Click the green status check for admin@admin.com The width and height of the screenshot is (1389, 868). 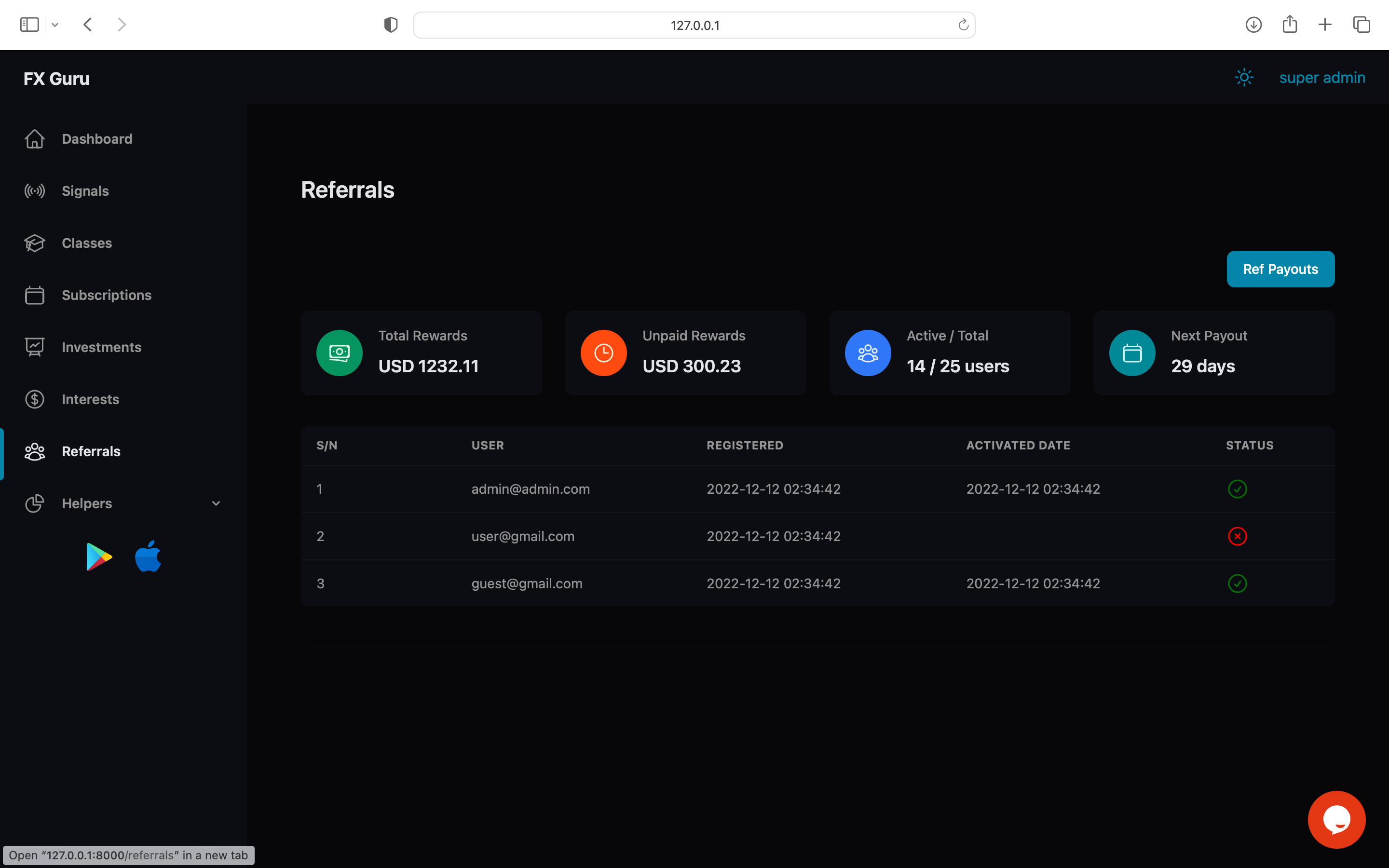1237,489
